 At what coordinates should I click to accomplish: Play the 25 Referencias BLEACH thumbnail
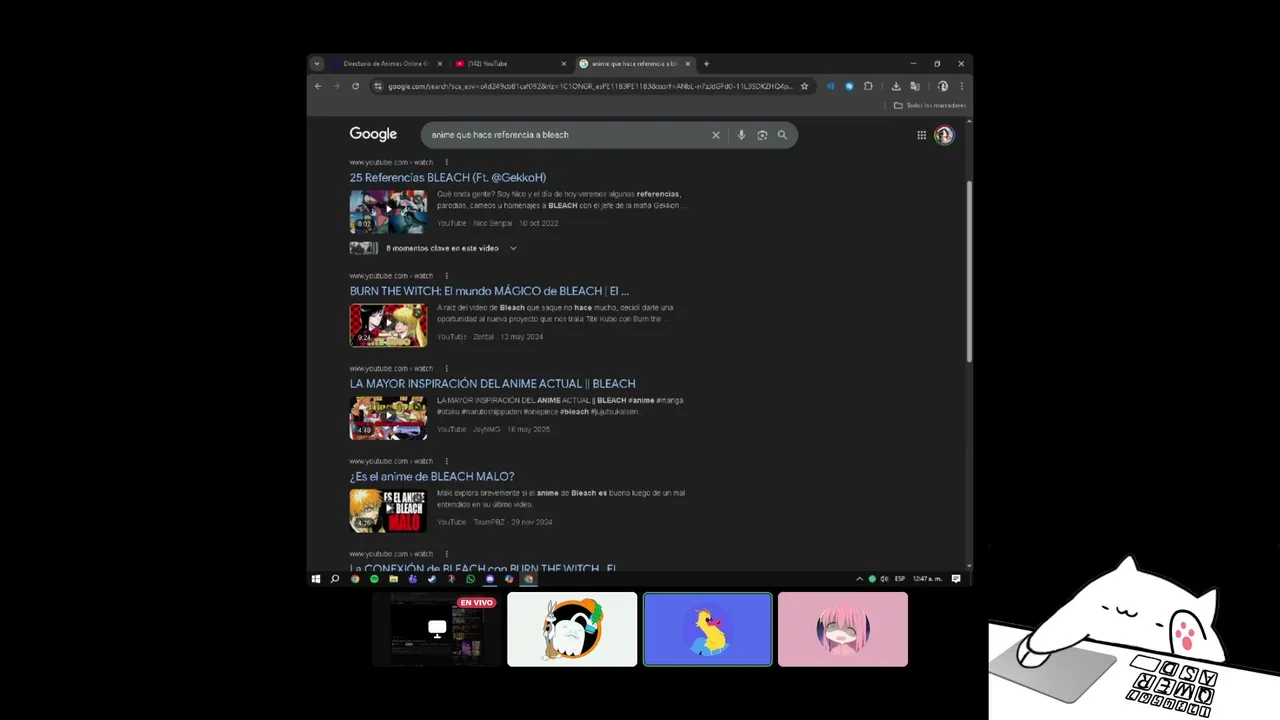pos(388,211)
